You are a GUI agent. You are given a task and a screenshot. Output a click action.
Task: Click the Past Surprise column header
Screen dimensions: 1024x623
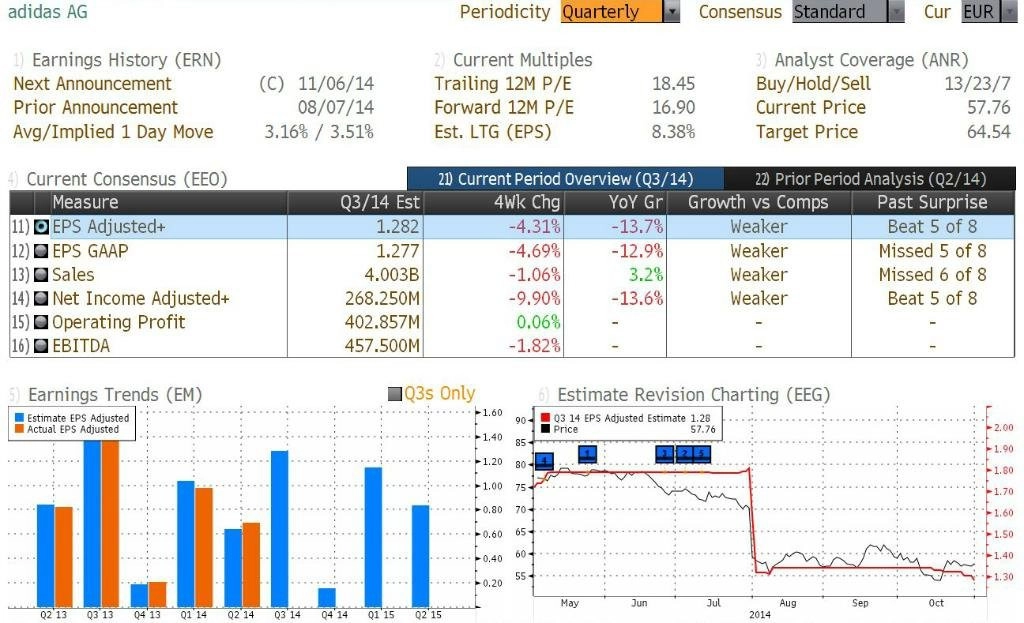pyautogui.click(x=932, y=202)
